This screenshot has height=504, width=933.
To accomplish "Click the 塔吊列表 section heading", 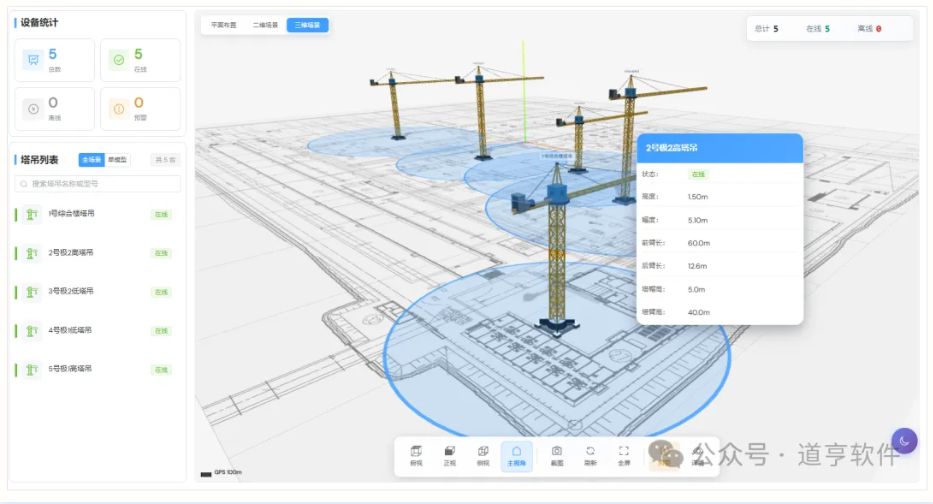I will 39,159.
